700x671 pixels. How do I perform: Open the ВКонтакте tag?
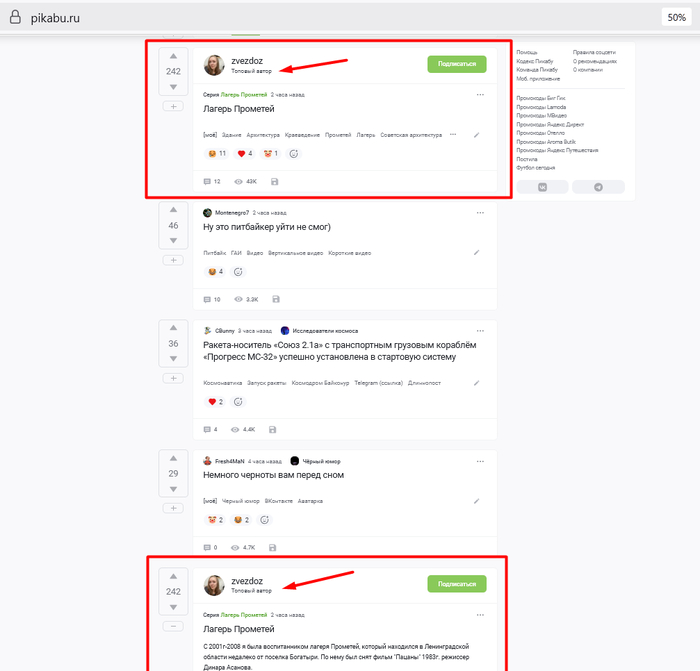[279, 501]
